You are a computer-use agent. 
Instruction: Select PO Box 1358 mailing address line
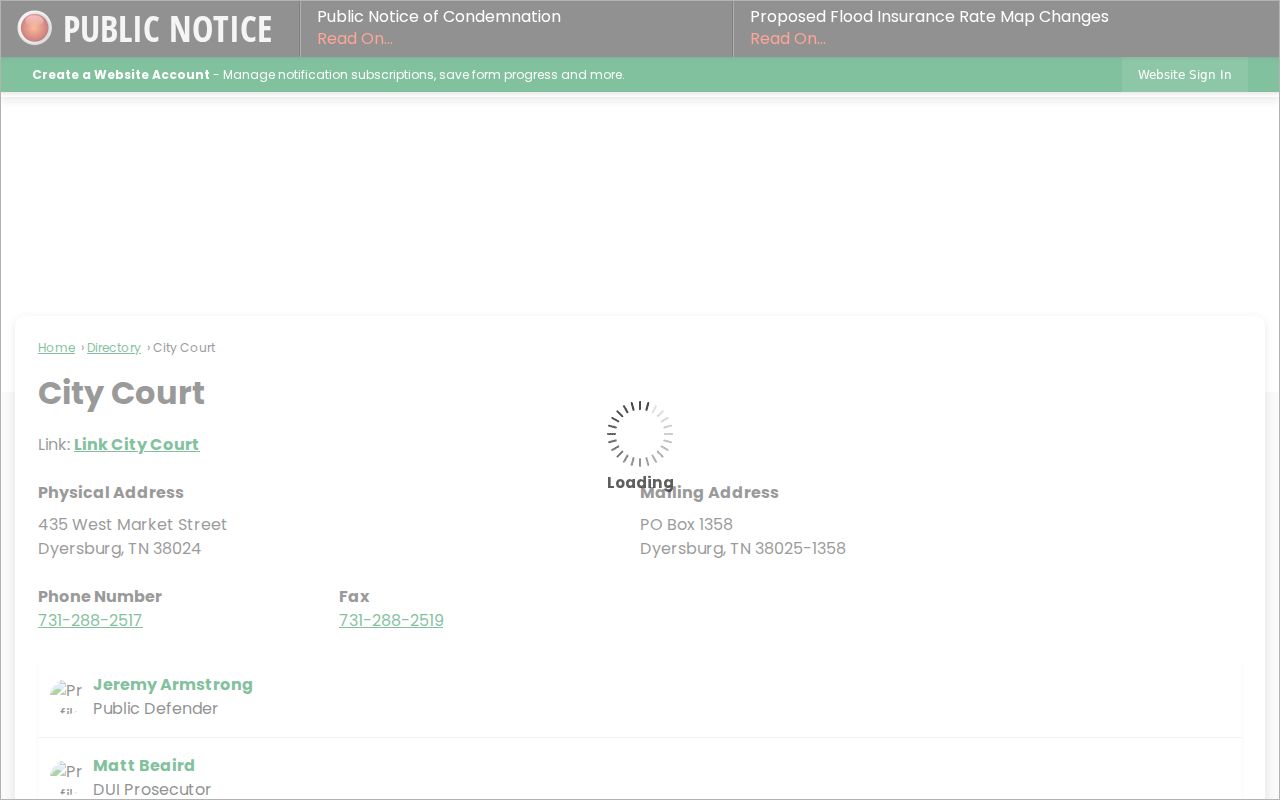click(x=687, y=525)
